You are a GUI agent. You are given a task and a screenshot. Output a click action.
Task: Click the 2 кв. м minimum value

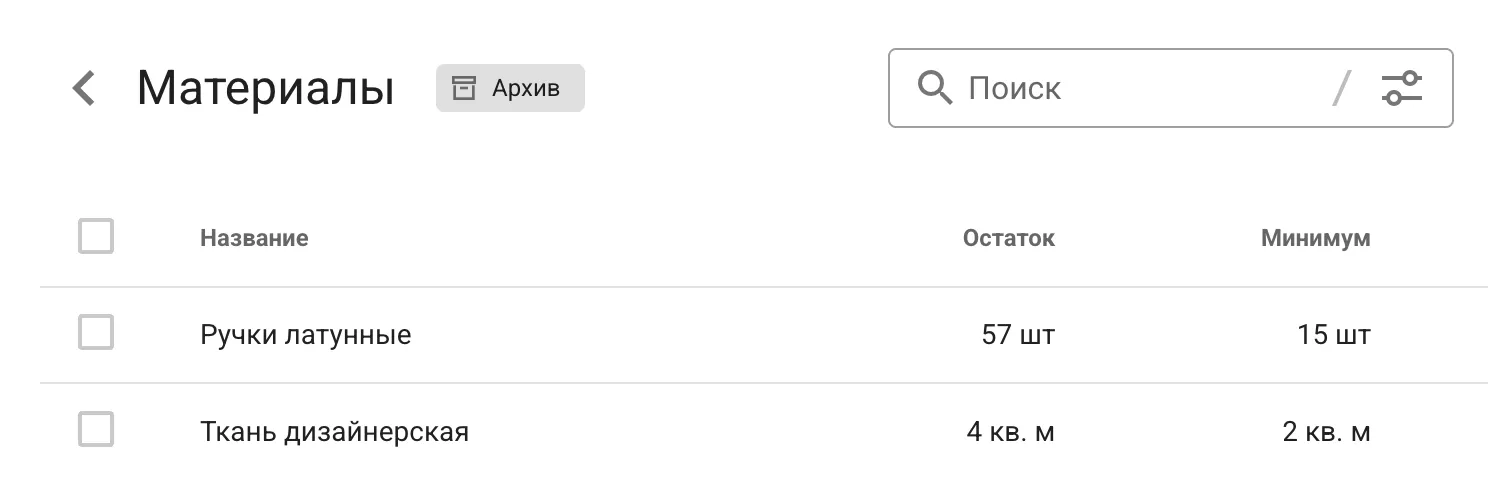[1325, 432]
